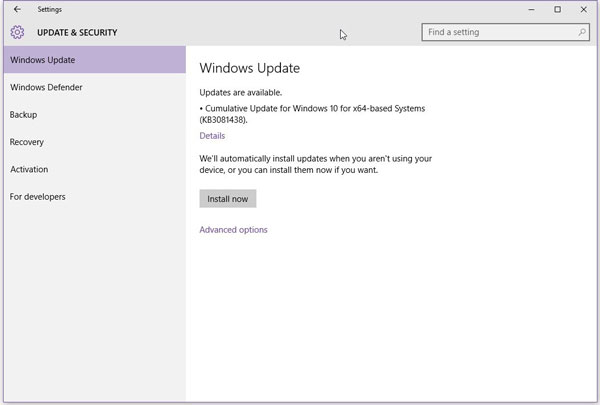Click the search magnifier icon
This screenshot has height=405, width=600.
pos(582,32)
